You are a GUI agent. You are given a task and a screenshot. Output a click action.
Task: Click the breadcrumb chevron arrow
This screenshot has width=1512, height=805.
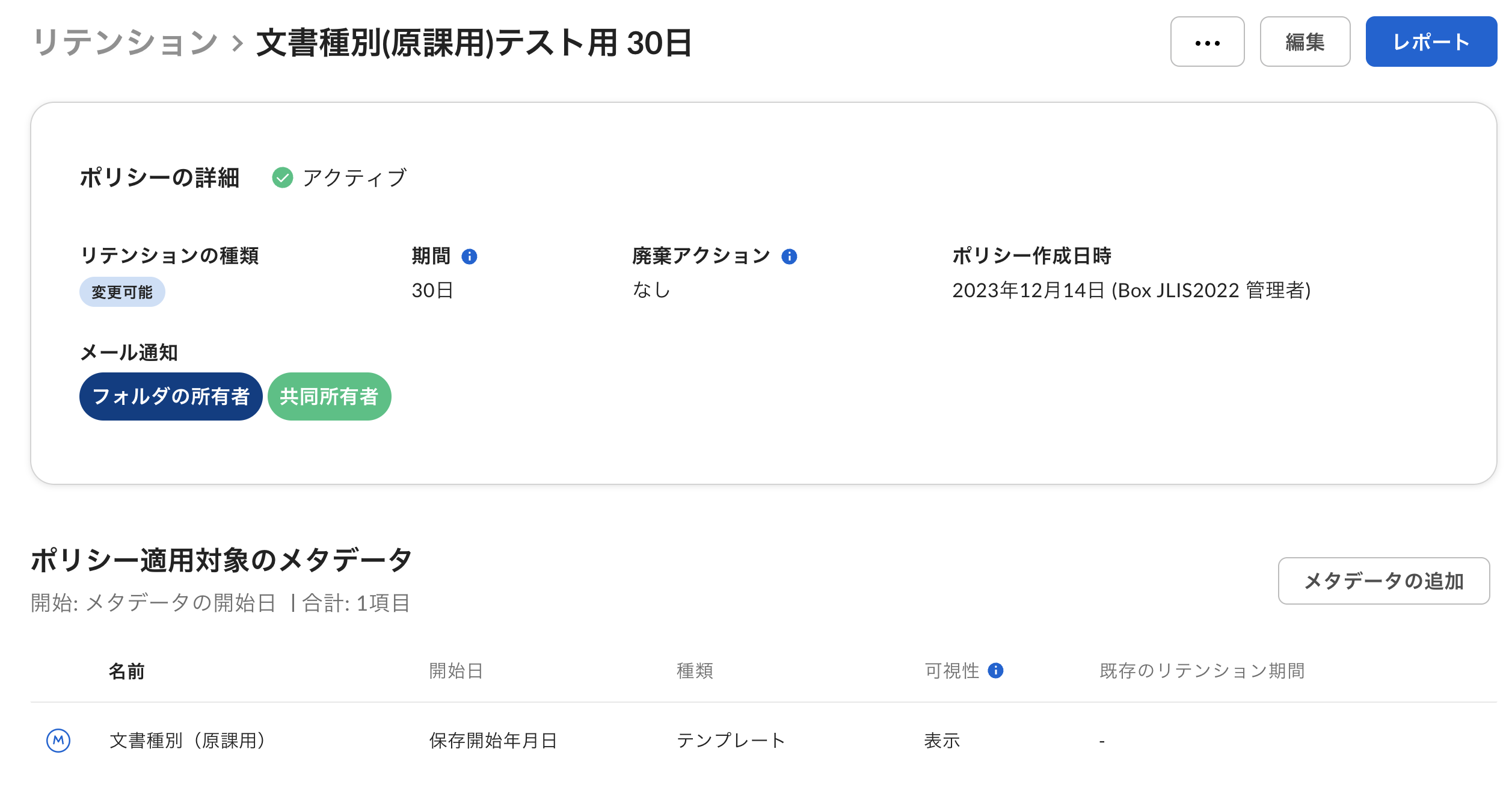tap(238, 43)
